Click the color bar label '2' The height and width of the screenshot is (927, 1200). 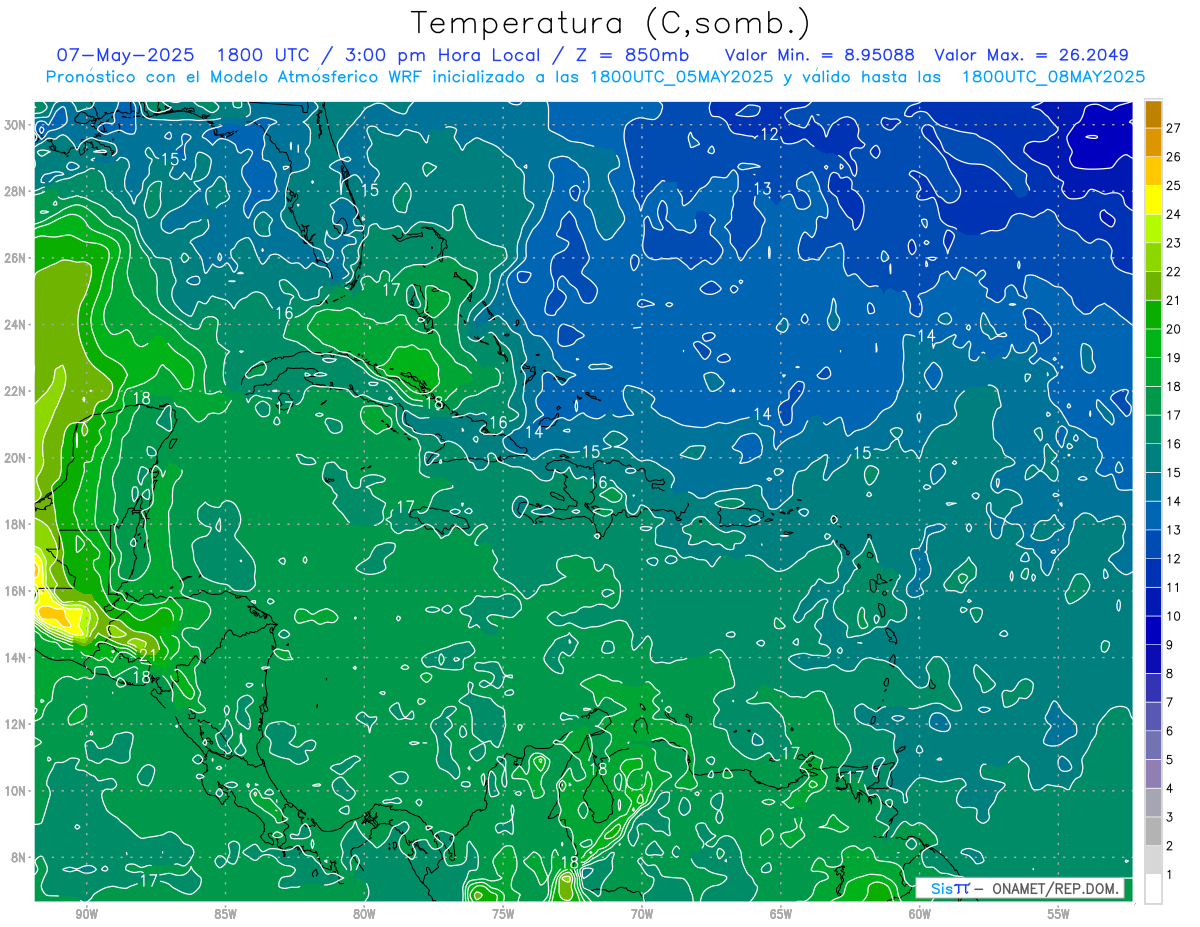1170,846
